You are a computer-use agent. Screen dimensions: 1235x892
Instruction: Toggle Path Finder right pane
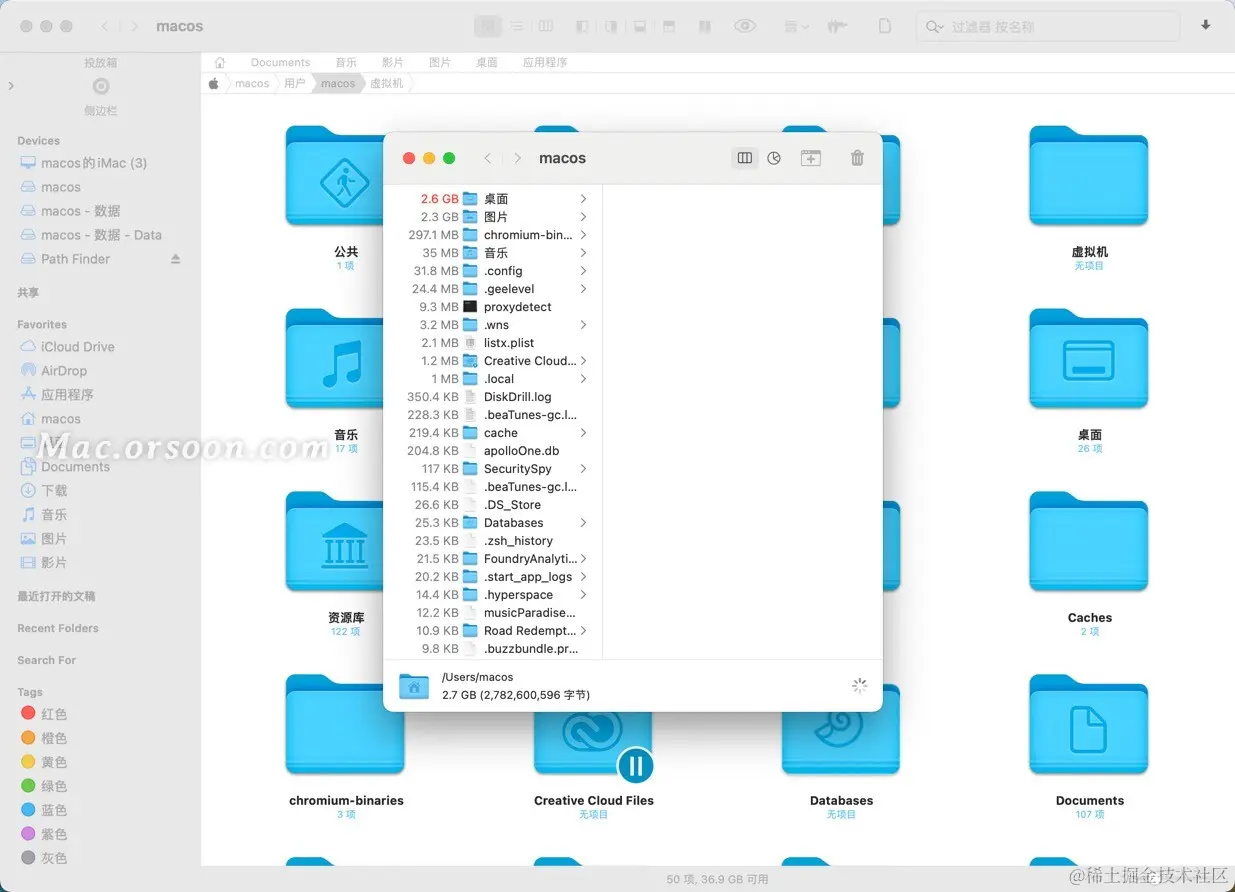(x=611, y=26)
